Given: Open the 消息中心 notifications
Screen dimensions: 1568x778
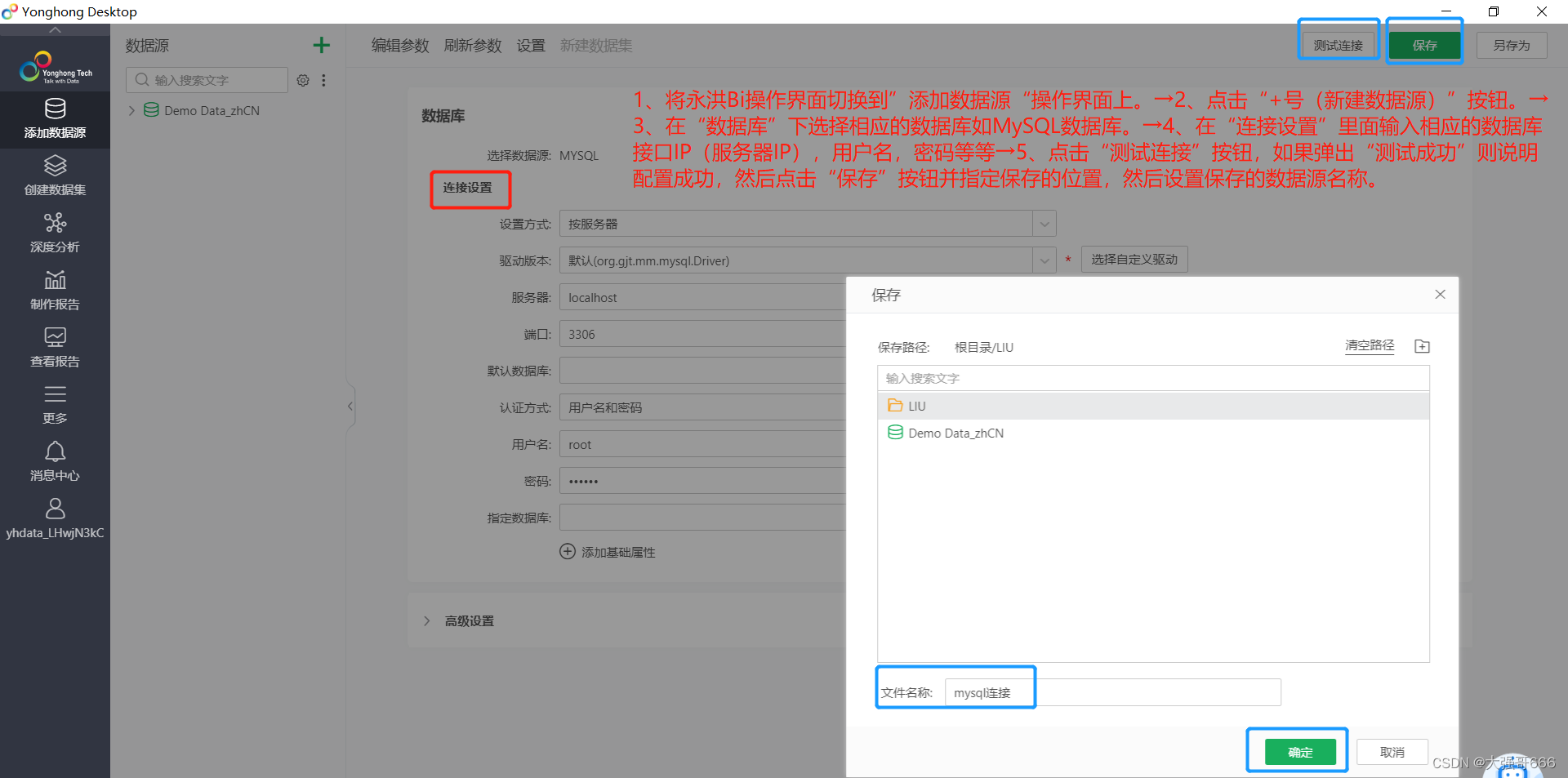Looking at the screenshot, I should point(55,462).
